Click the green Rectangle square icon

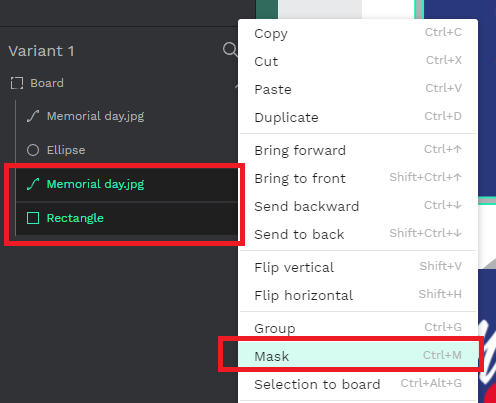pyautogui.click(x=33, y=218)
